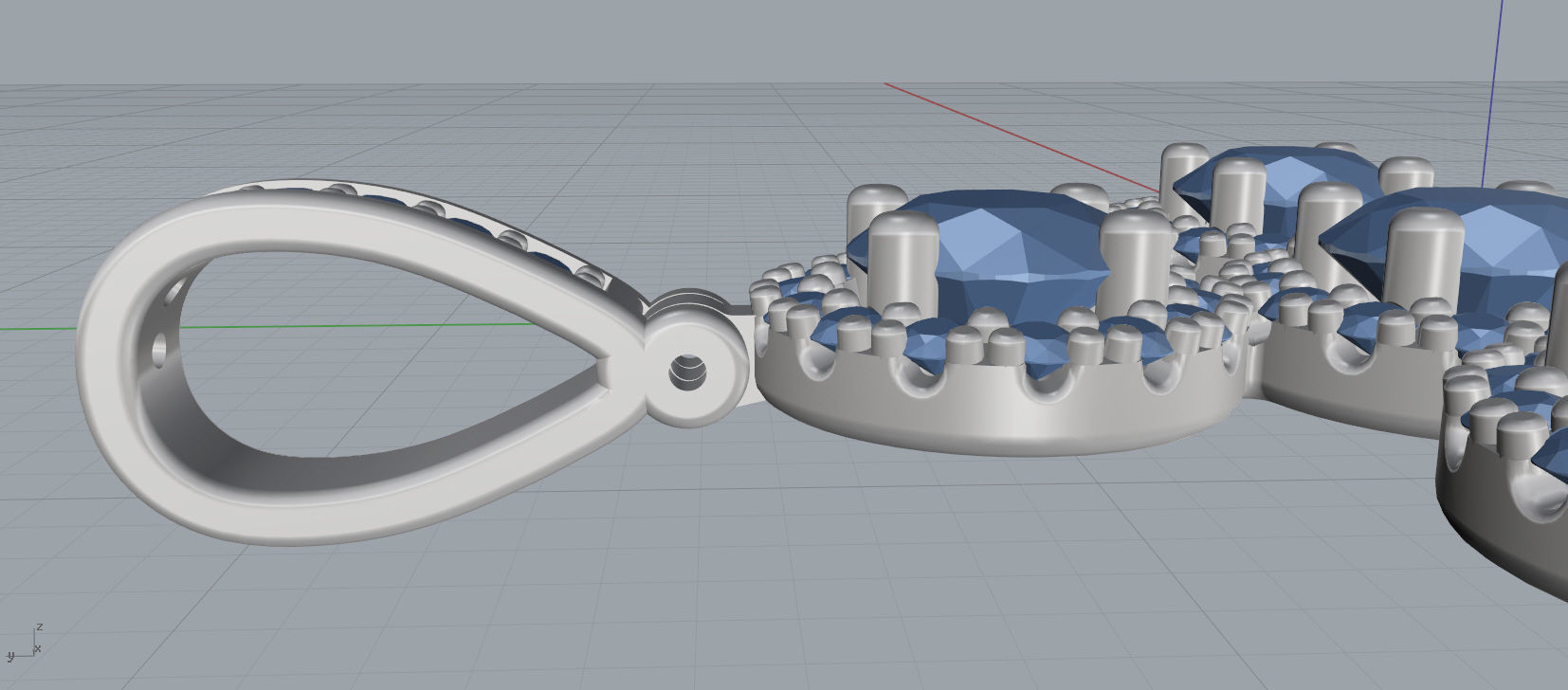Viewport: 1568px width, 690px height.
Task: Click the XYZ world axis icon
Action: click(25, 642)
